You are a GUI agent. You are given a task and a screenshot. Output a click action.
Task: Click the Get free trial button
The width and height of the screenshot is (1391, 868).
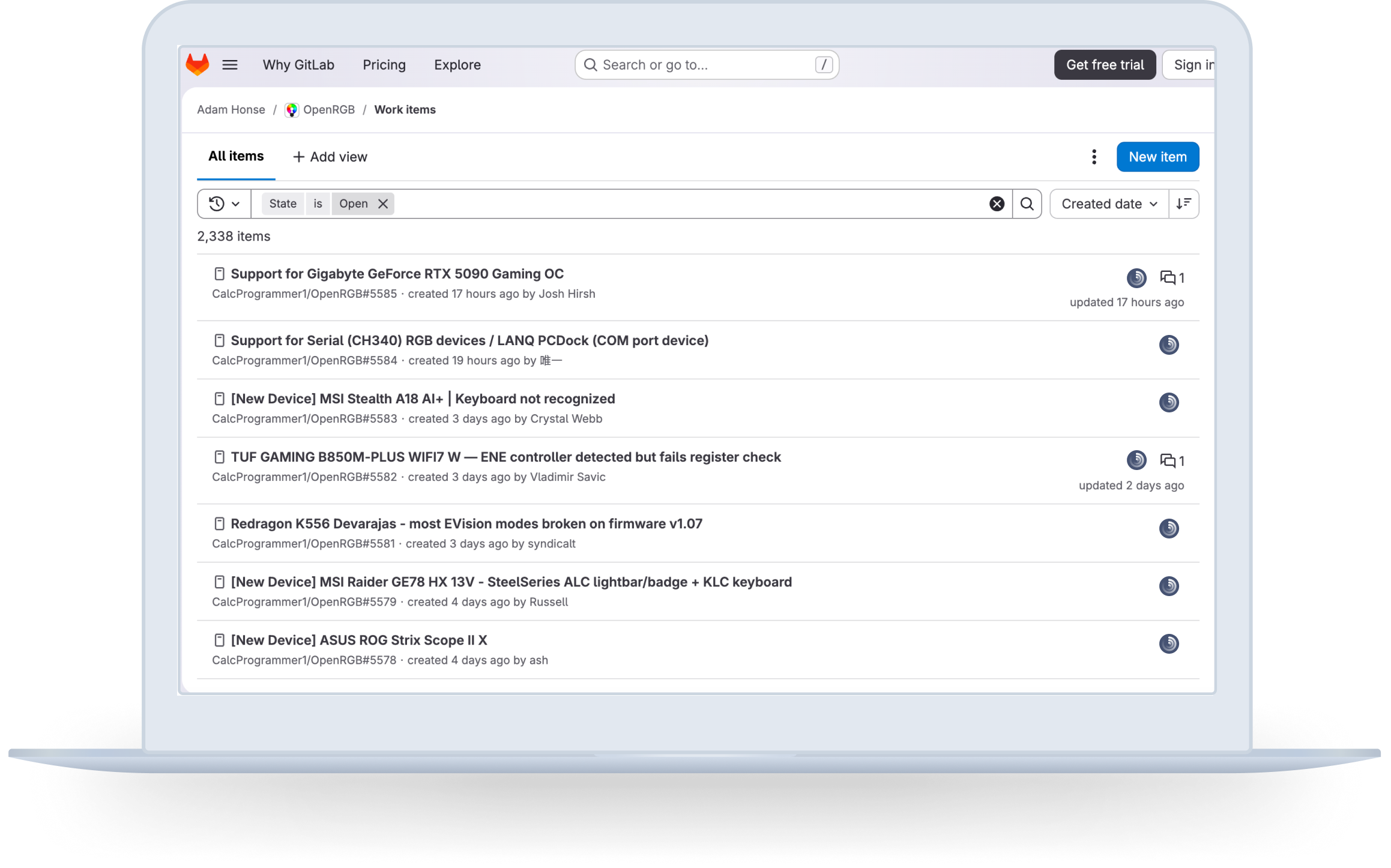(1105, 65)
